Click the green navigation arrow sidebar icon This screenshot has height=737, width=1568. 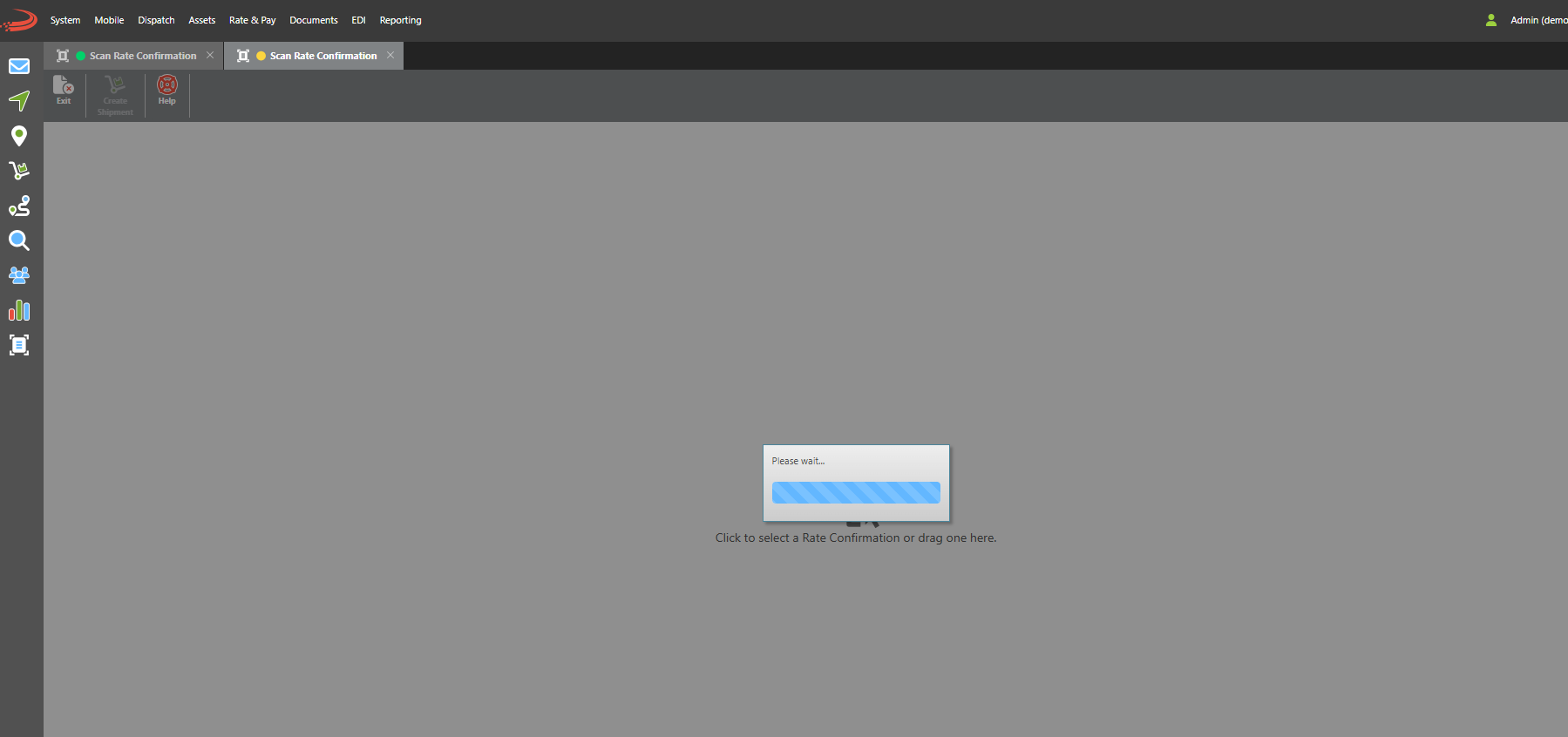pos(19,101)
